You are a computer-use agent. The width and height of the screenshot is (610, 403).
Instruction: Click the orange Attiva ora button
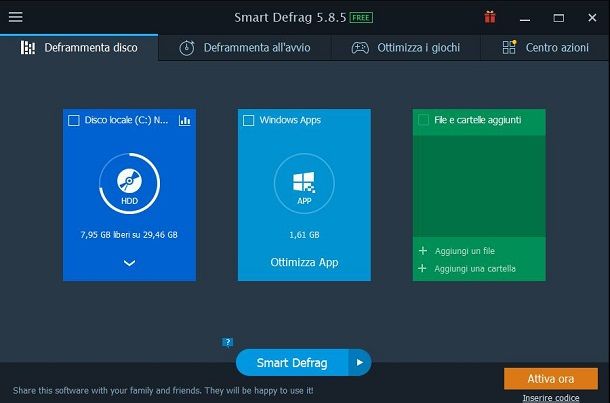(x=550, y=378)
